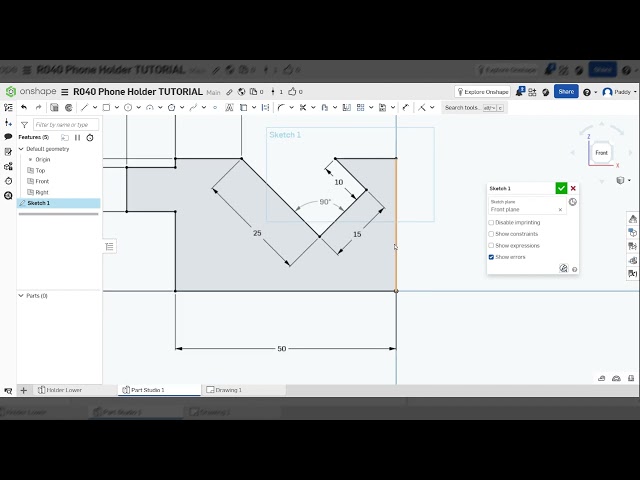Click the blue Share button
The height and width of the screenshot is (480, 640).
click(x=566, y=91)
